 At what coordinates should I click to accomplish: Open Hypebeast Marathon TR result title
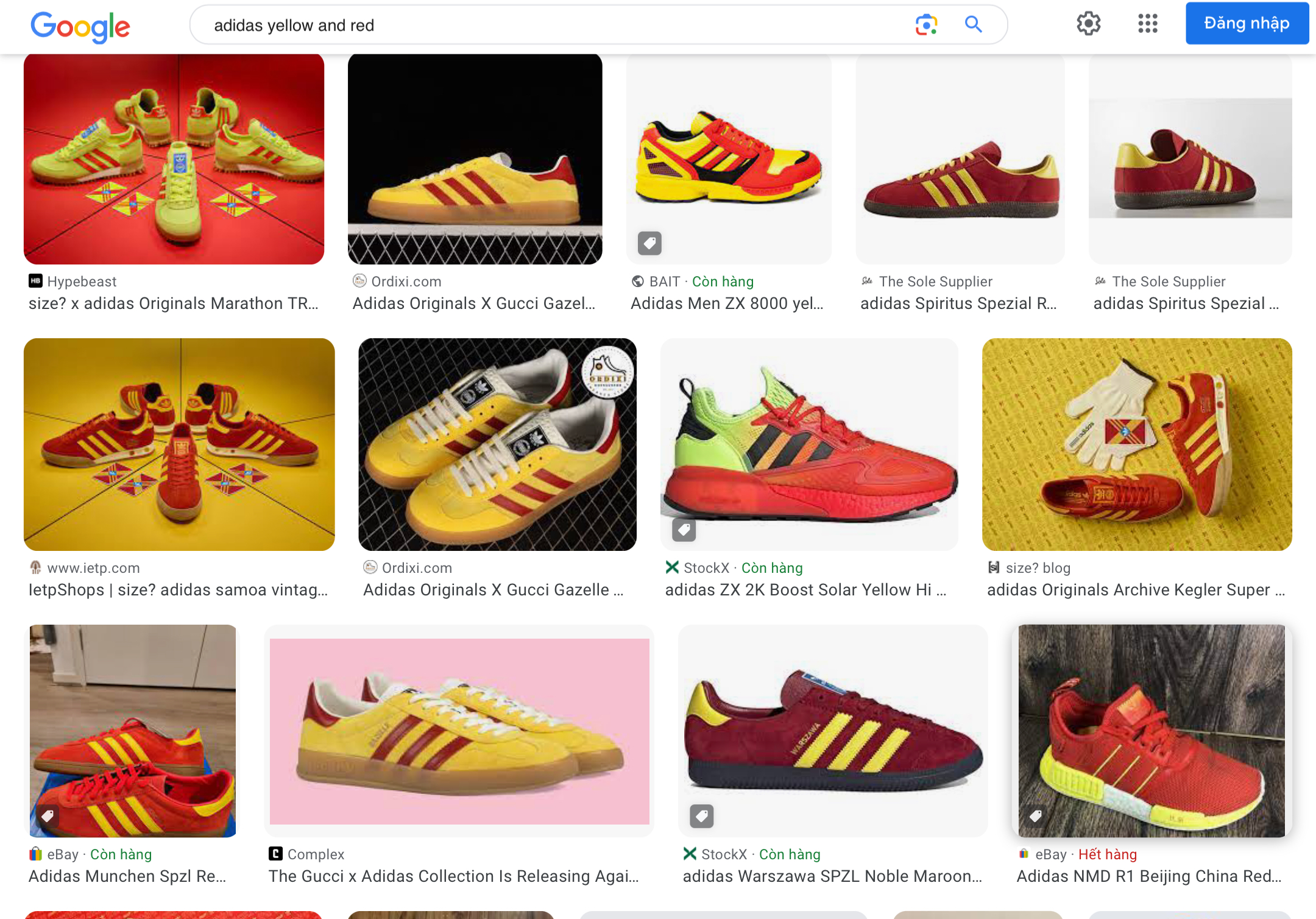(x=173, y=303)
